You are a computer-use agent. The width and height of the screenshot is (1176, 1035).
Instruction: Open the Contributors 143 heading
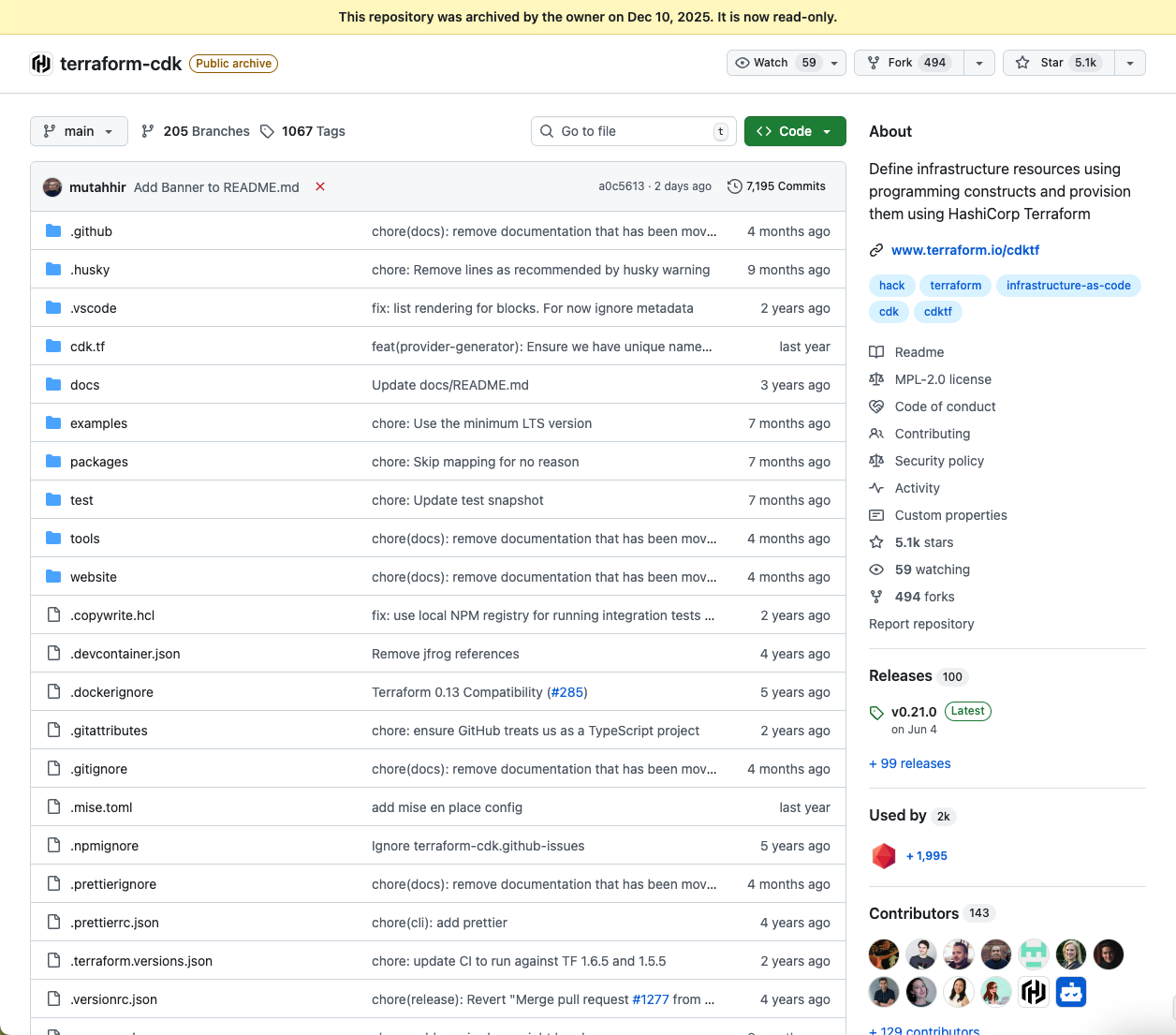[932, 913]
